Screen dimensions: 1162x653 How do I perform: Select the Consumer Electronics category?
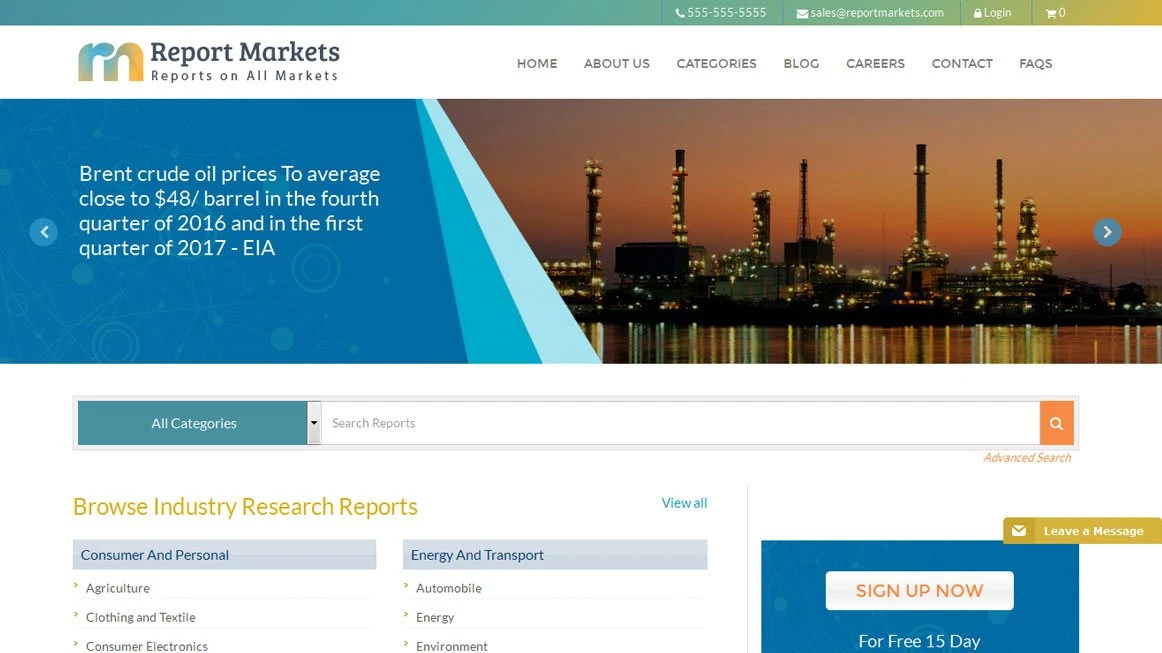pos(147,646)
